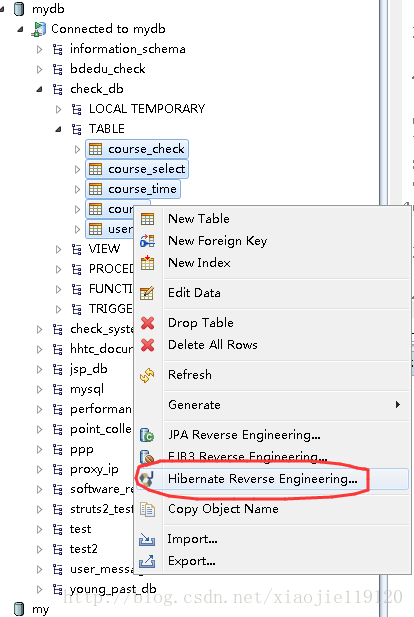Image resolution: width=414 pixels, height=617 pixels.
Task: Click the information_schema schema icon
Action: click(58, 49)
